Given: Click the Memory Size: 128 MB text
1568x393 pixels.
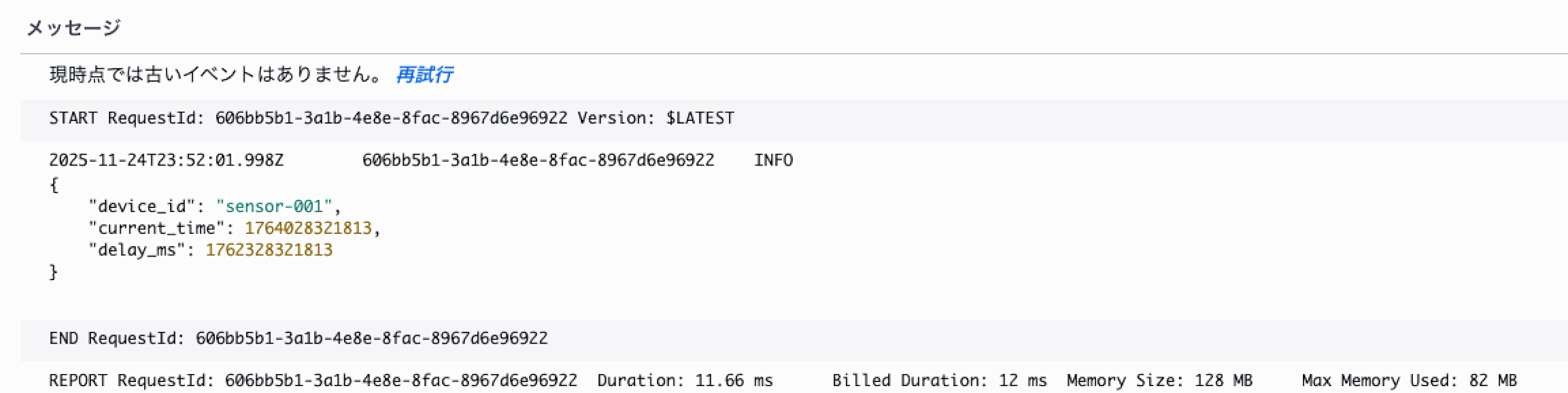Looking at the screenshot, I should point(1159,381).
